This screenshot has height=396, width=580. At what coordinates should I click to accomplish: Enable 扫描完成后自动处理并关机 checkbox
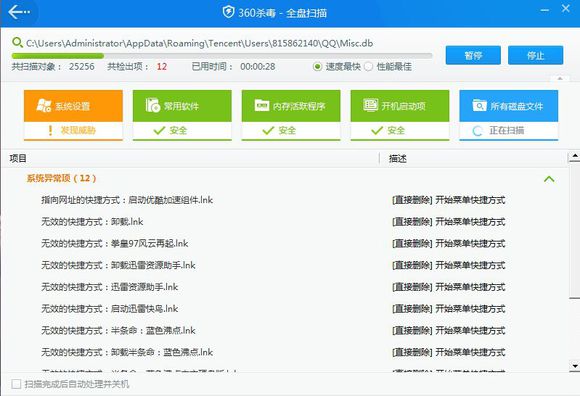tap(16, 384)
